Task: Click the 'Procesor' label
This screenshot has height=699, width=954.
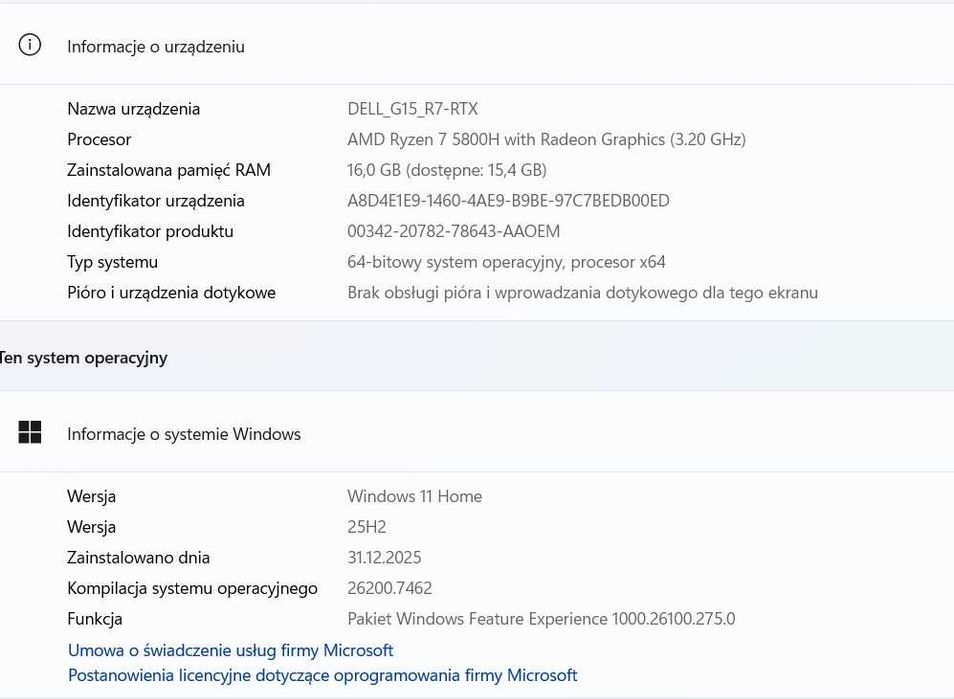Action: tap(99, 139)
